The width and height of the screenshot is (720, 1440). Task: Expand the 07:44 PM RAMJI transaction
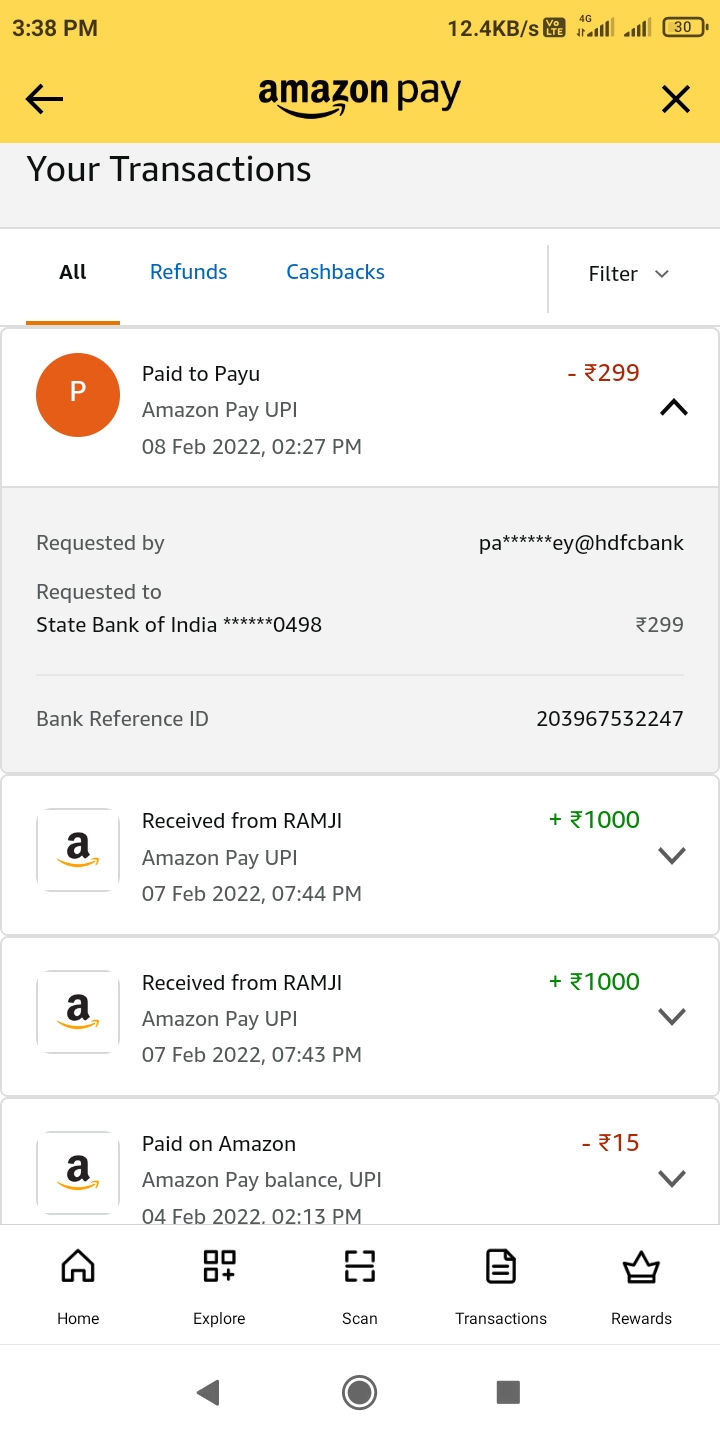point(672,855)
